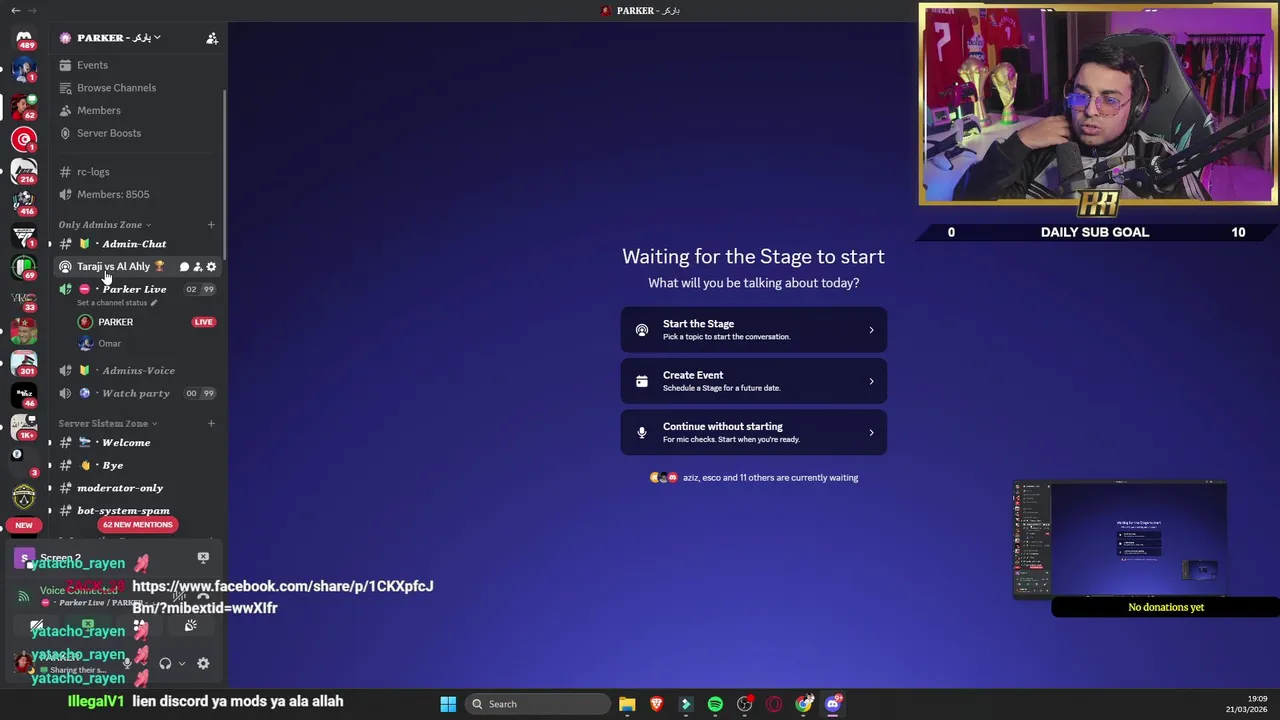Open Direct Messages home icon with 489 badge
Screen dimensions: 1280x720
[24, 39]
